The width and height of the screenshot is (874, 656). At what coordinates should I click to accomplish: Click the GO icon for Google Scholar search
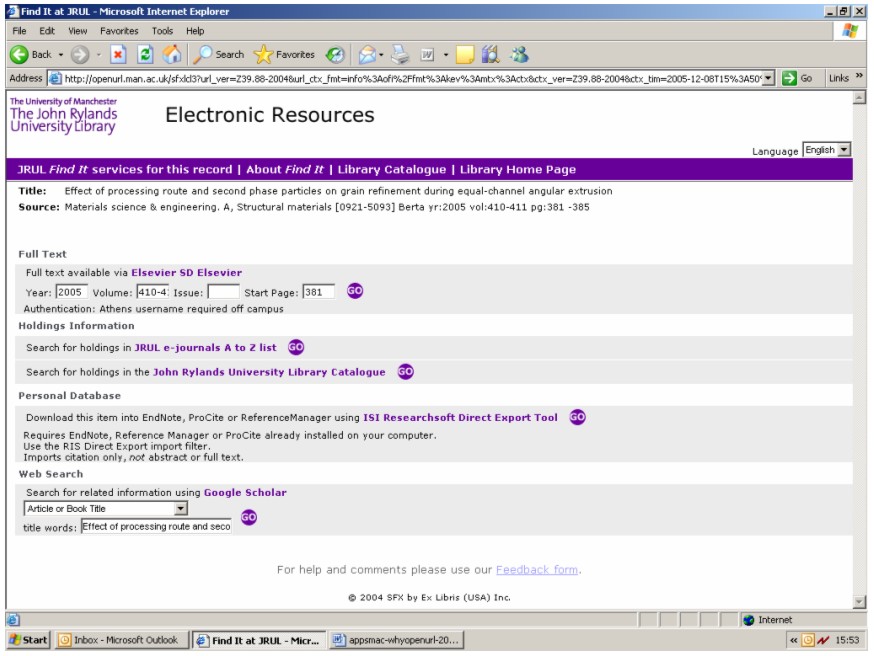249,517
